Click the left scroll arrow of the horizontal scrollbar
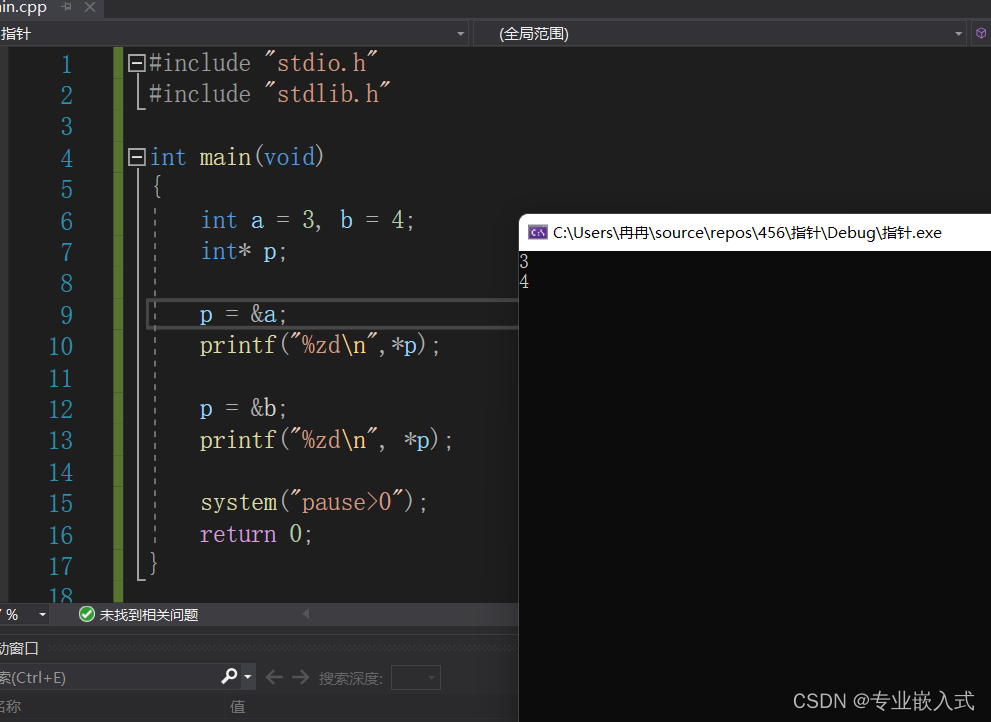991x722 pixels. point(306,613)
